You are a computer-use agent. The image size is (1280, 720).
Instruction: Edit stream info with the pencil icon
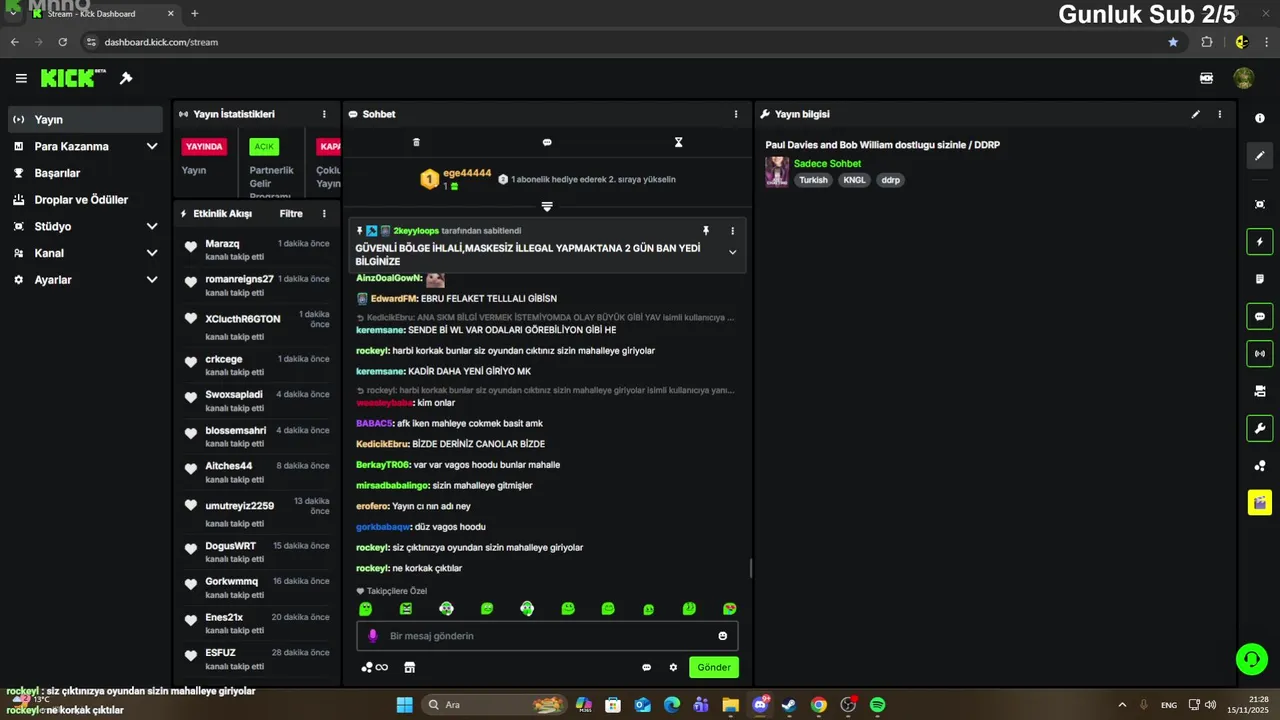point(1195,114)
